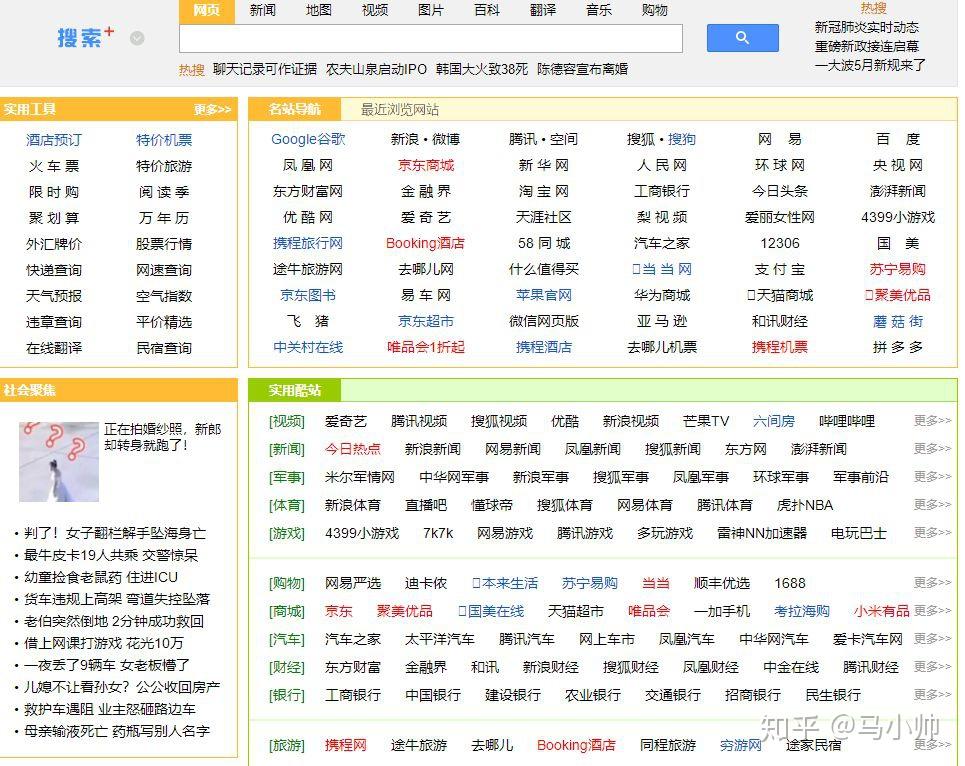This screenshot has height=766, width=965.
Task: Open 穷游网 in the travel row
Action: pos(740,745)
